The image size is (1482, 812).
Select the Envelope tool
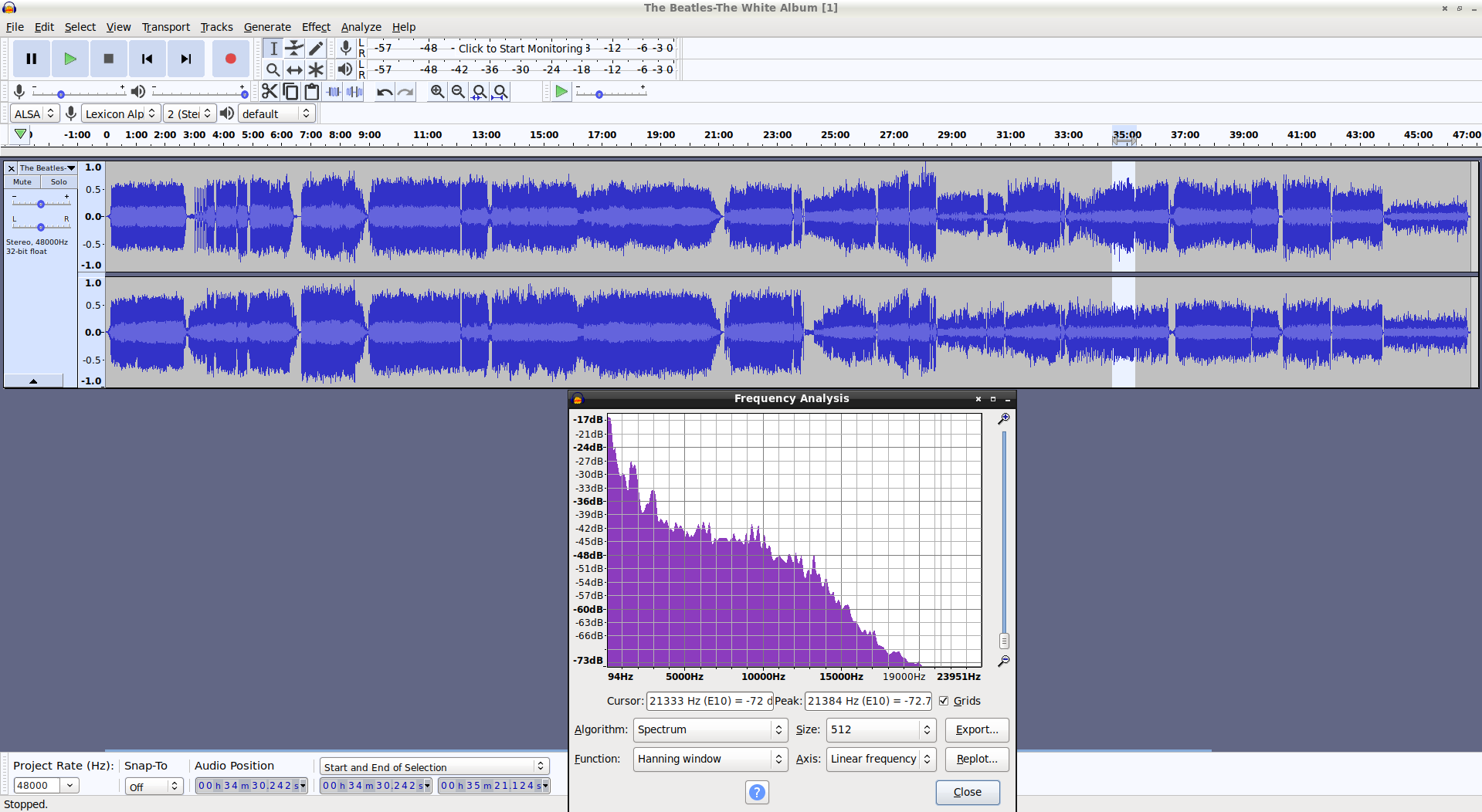[x=294, y=48]
